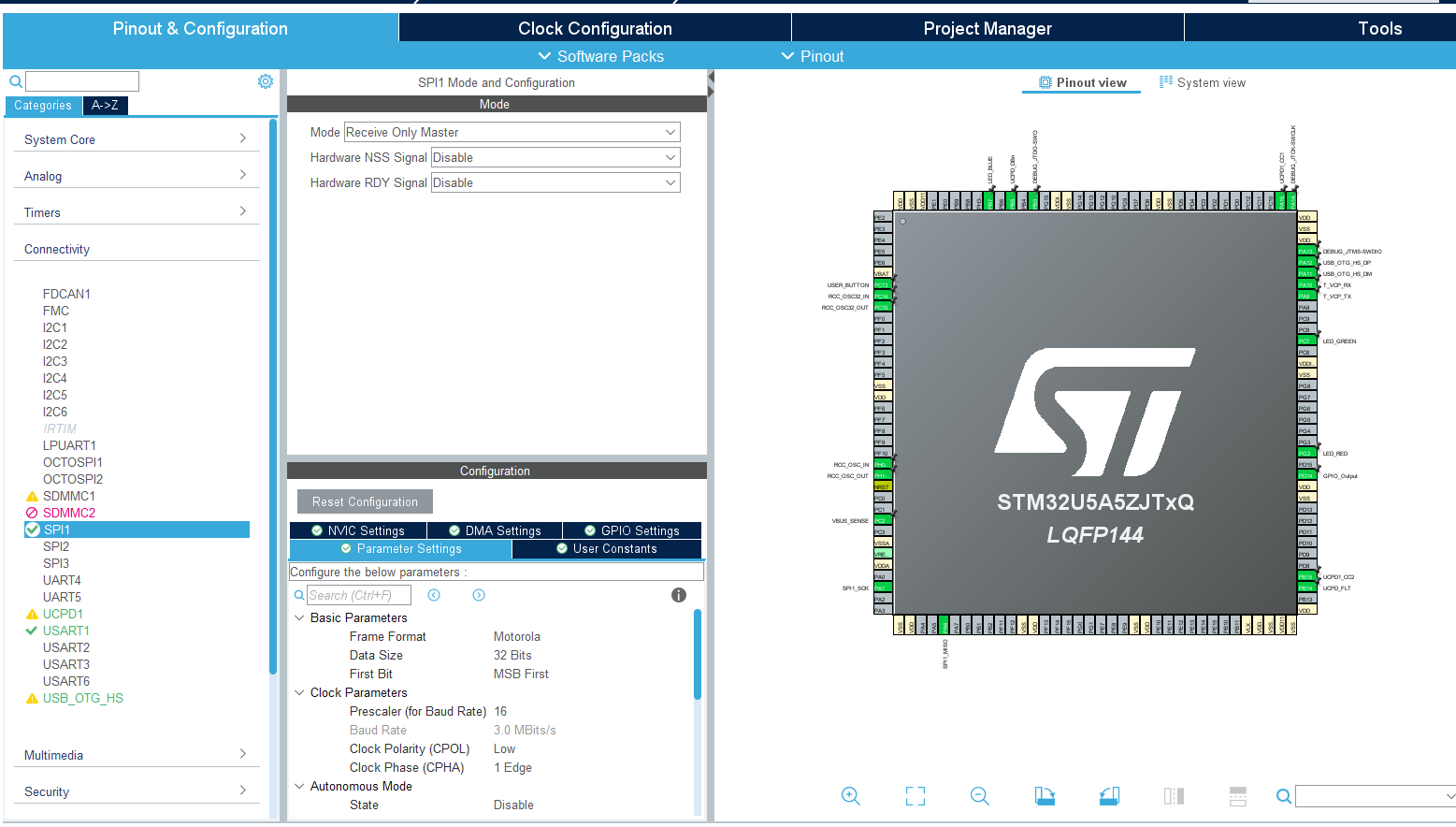Expand the System Core category
This screenshot has width=1456, height=827.
(137, 139)
